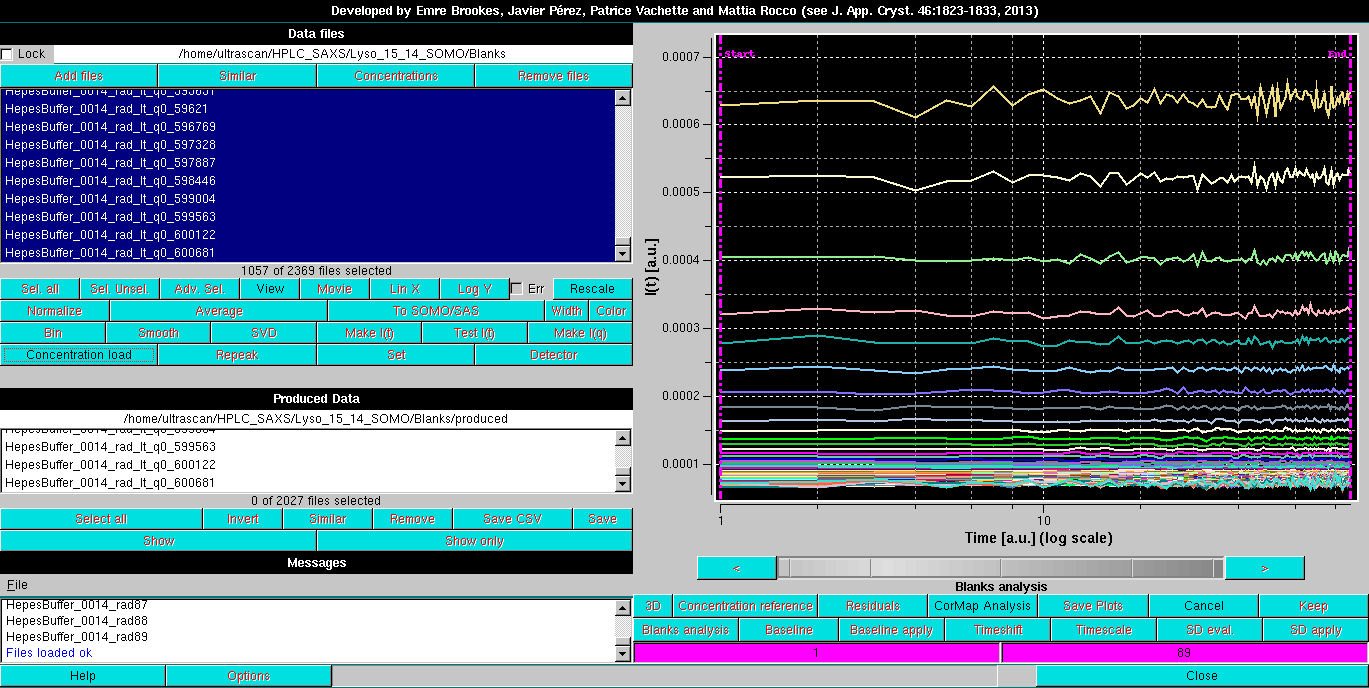Open the Movie playback tool

334,288
